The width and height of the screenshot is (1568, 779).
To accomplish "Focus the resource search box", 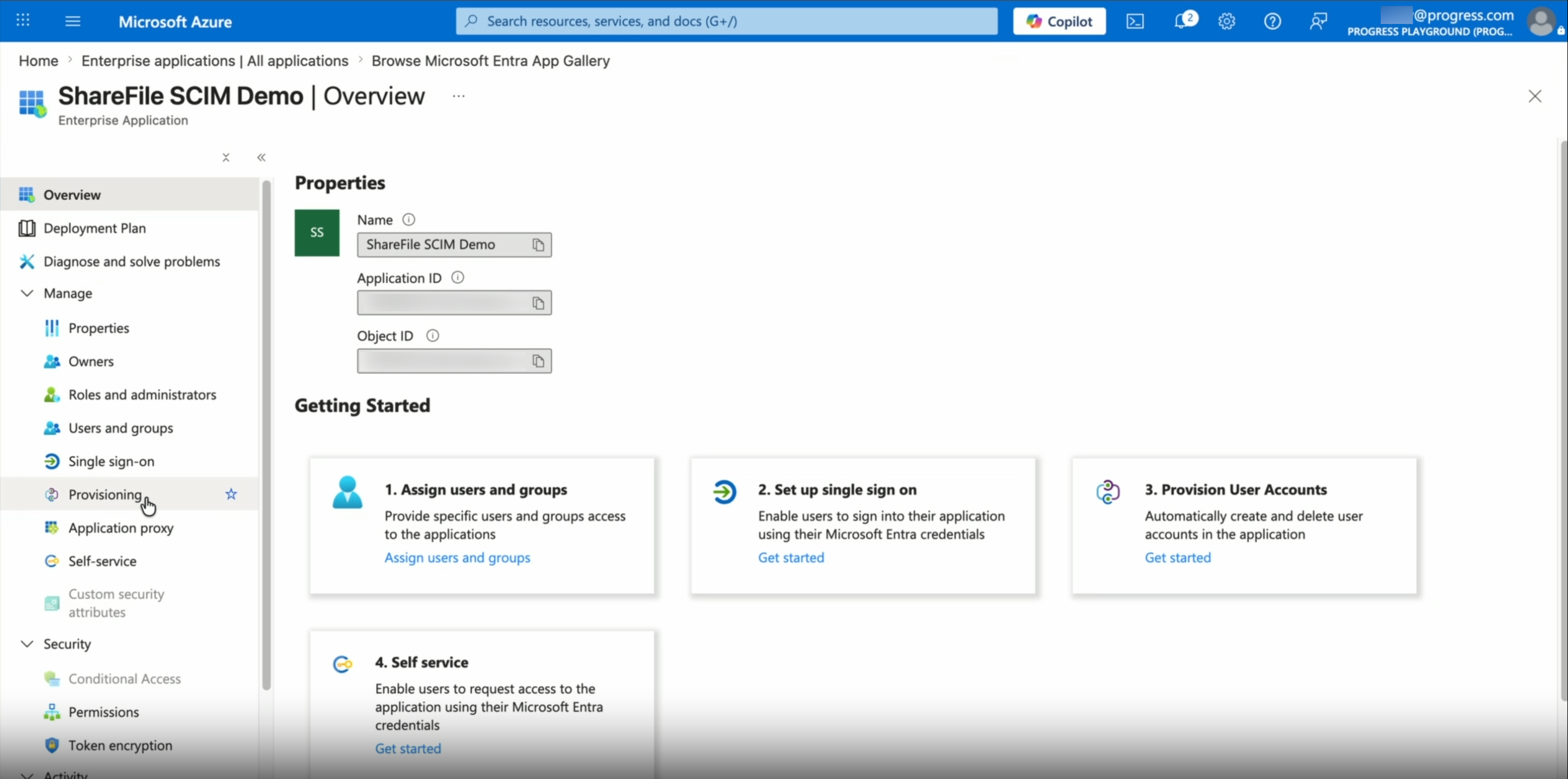I will [x=727, y=21].
